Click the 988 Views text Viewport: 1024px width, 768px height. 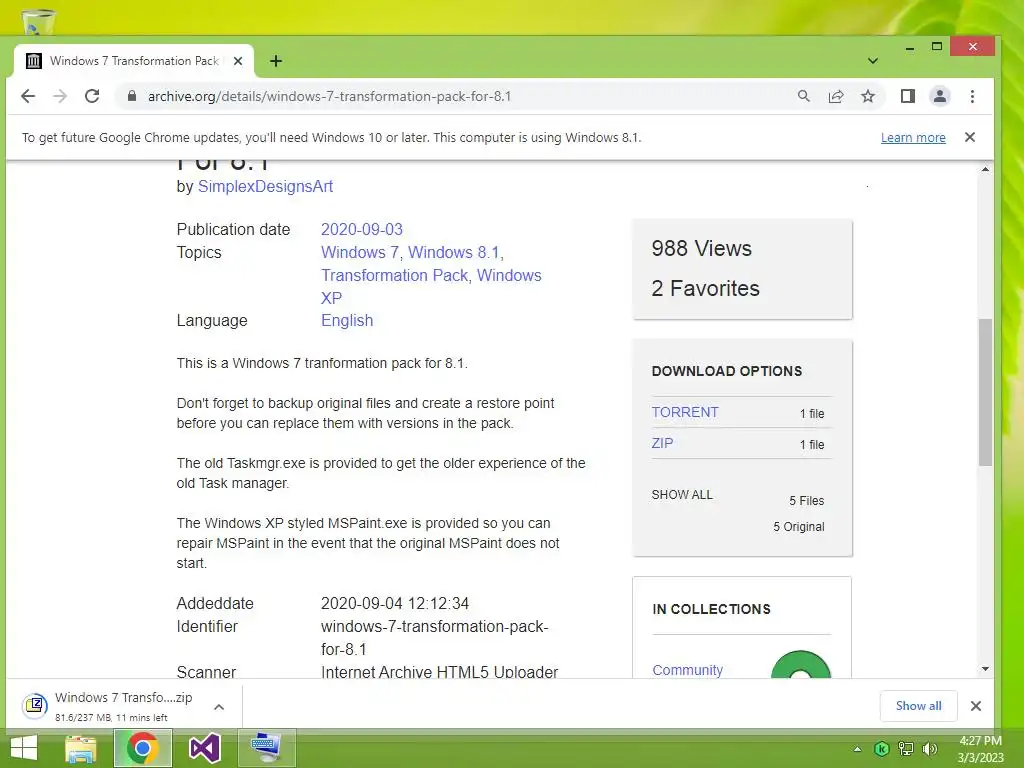[x=701, y=248]
